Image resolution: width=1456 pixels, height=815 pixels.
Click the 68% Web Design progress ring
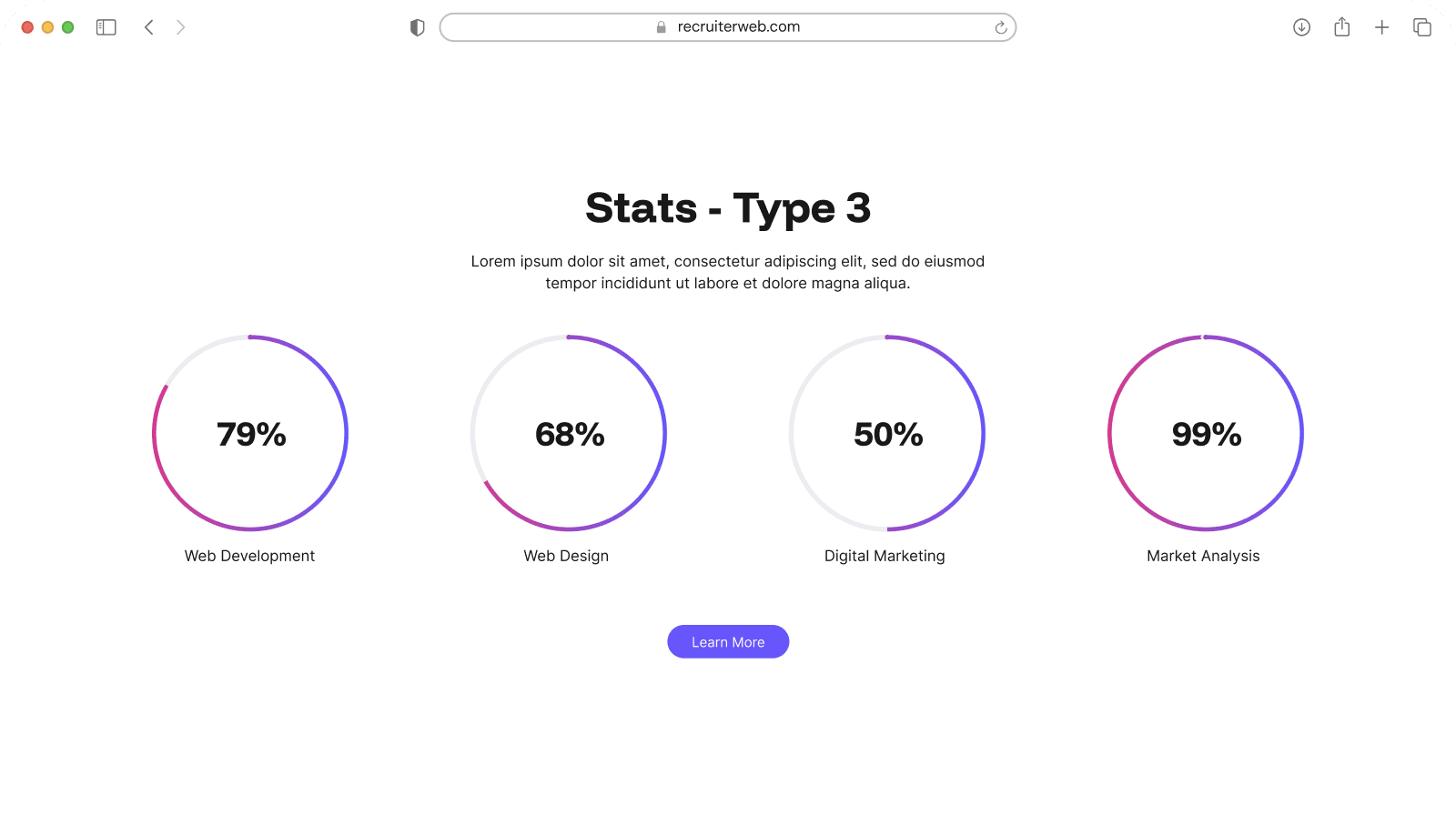(567, 434)
